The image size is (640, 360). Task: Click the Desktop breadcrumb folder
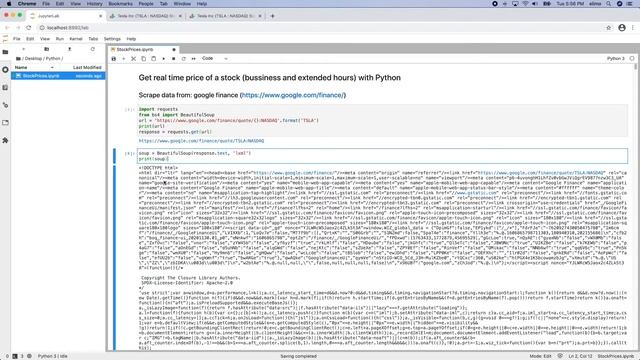(33, 59)
